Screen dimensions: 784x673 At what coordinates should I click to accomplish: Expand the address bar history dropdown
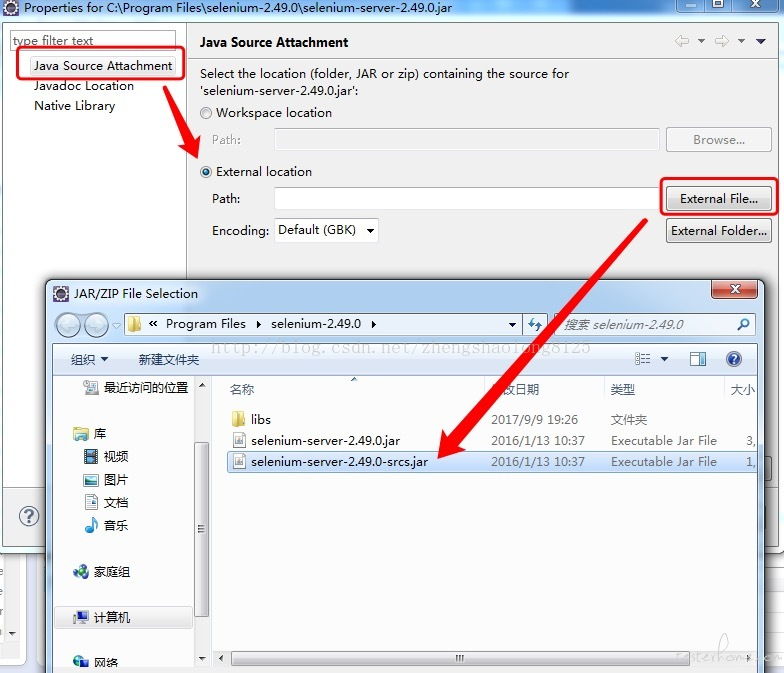click(x=512, y=324)
